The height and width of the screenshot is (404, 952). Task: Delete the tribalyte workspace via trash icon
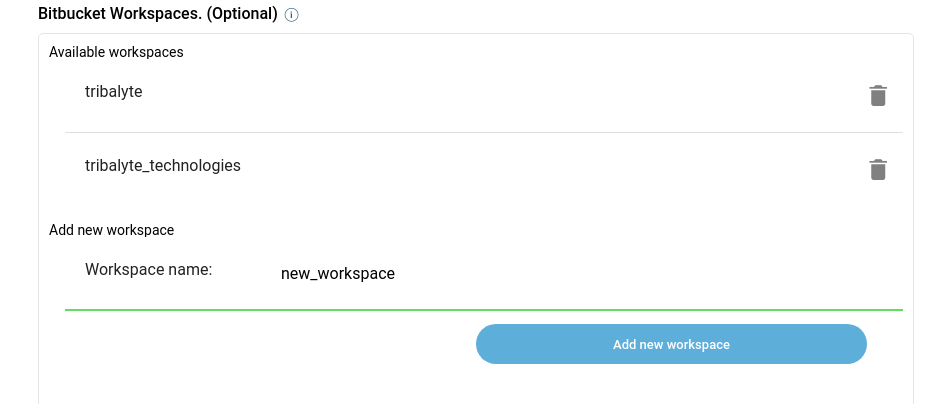click(877, 96)
